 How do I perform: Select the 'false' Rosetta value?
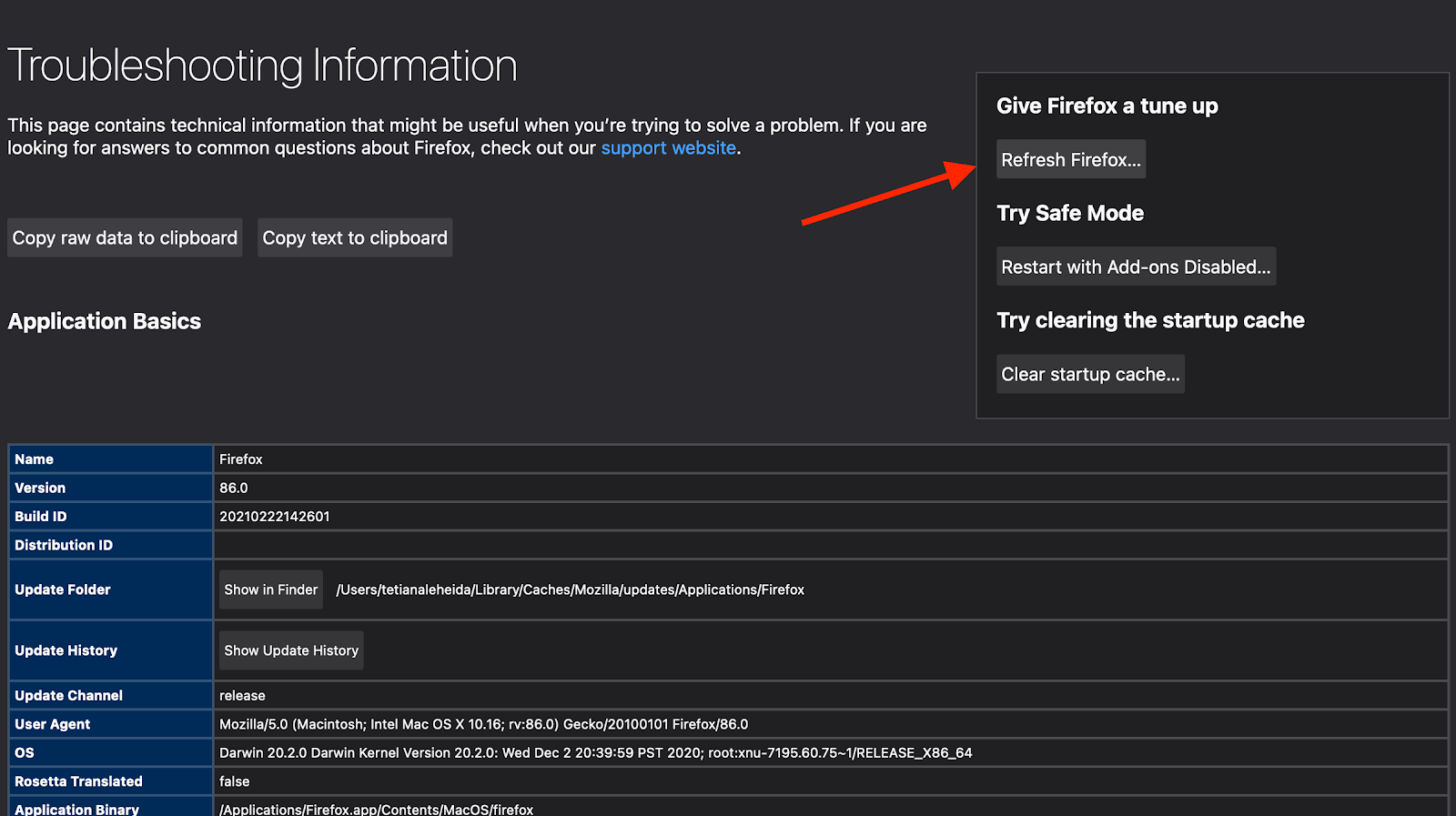coord(235,781)
